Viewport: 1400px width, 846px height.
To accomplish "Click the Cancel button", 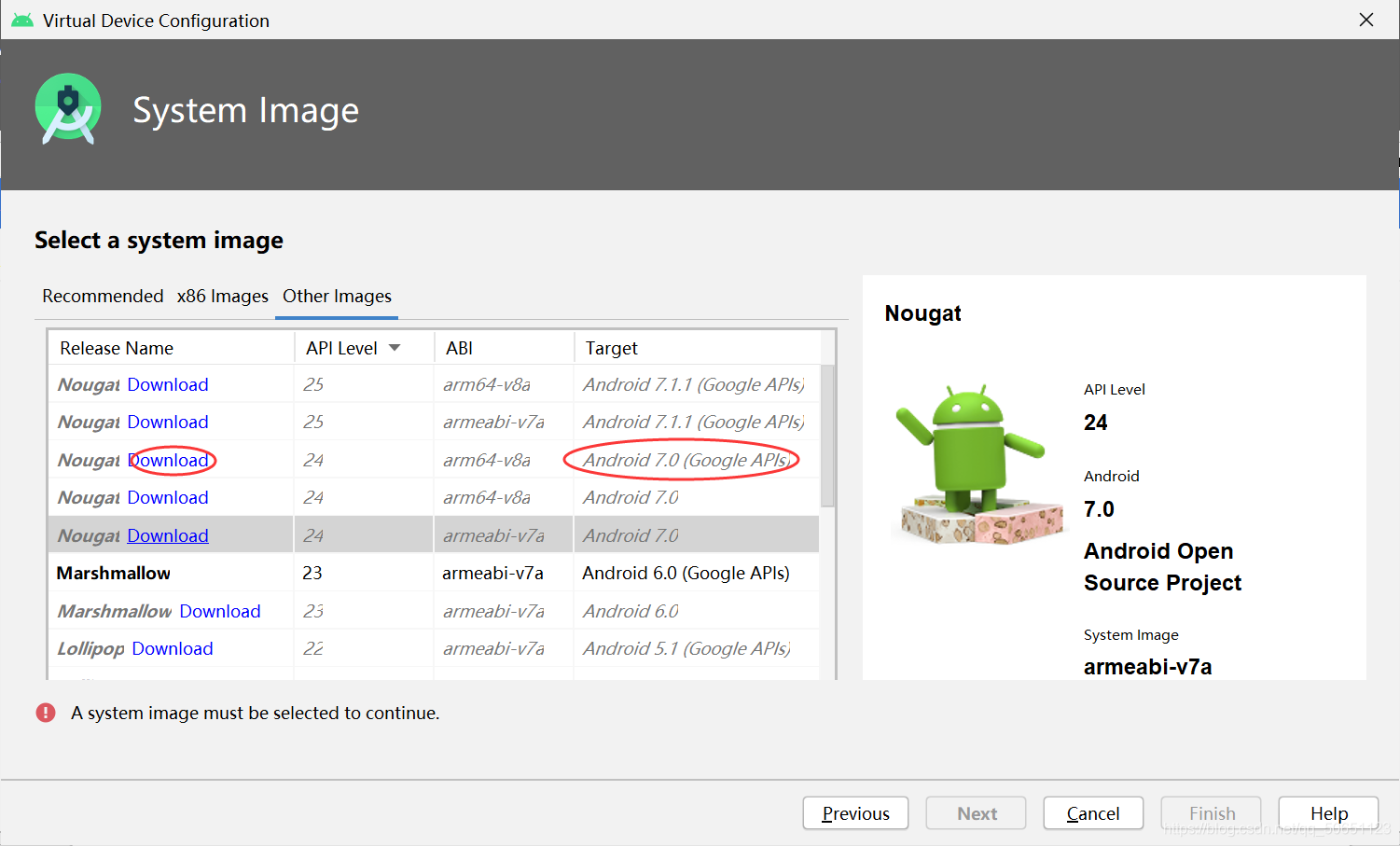I will click(x=1093, y=813).
